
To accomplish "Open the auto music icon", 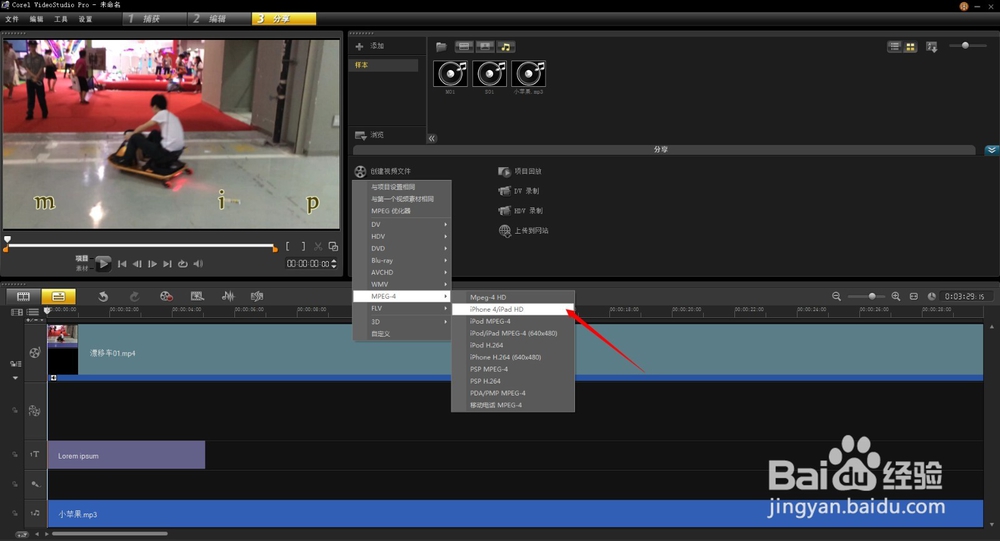I will (257, 296).
